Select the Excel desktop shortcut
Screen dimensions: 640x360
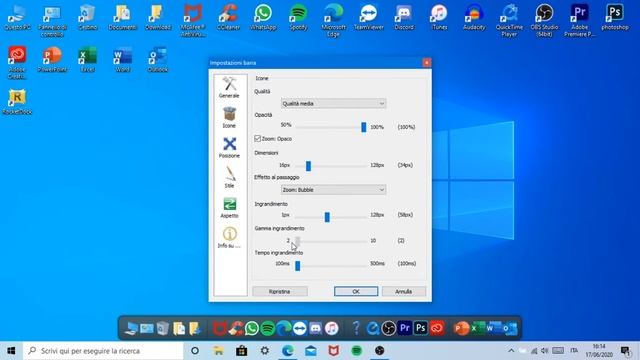tap(87, 60)
